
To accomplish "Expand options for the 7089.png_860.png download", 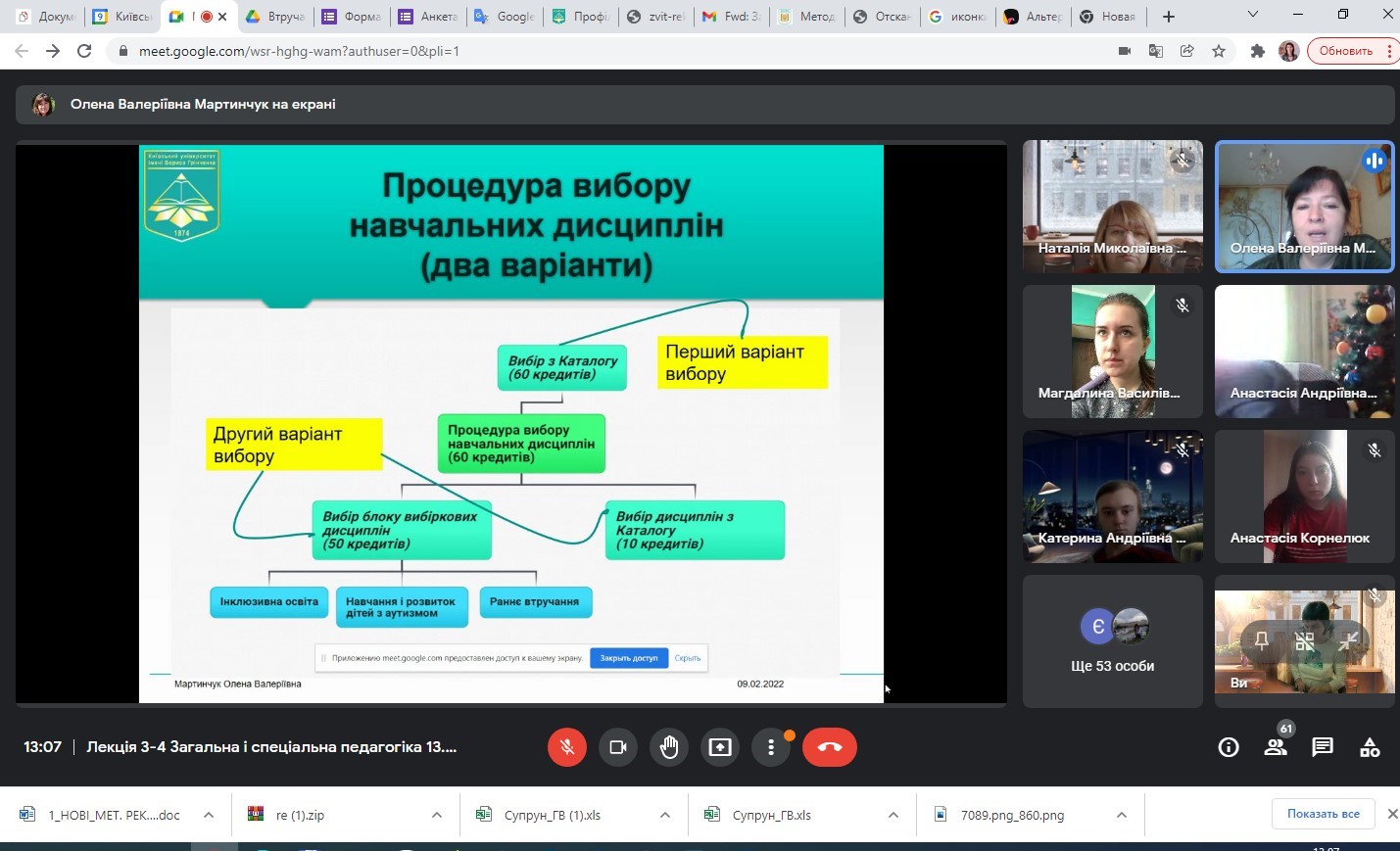I will 1122,815.
